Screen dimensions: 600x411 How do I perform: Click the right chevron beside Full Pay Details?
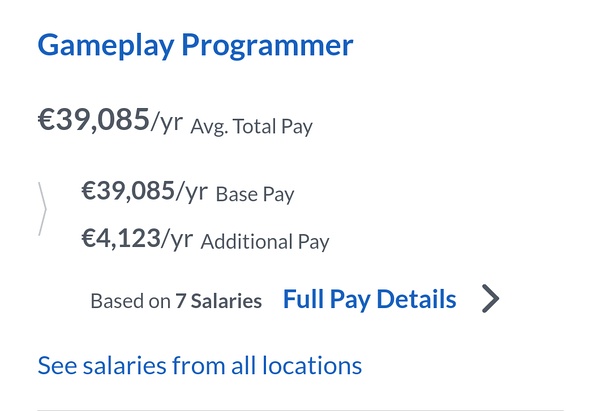pyautogui.click(x=489, y=299)
